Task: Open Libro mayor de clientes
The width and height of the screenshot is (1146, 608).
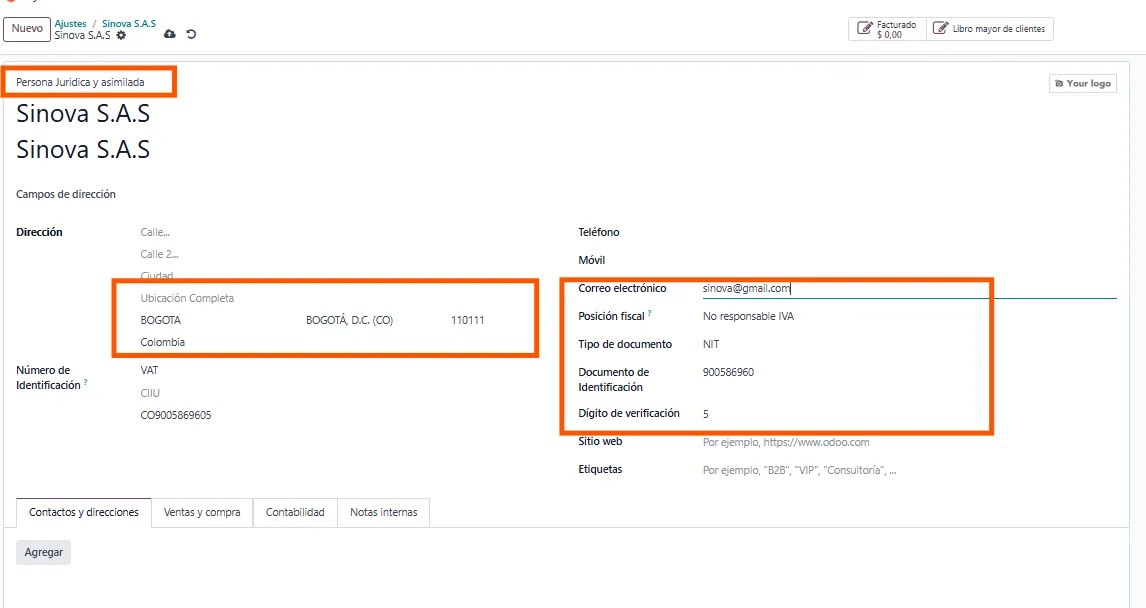Action: pyautogui.click(x=990, y=29)
